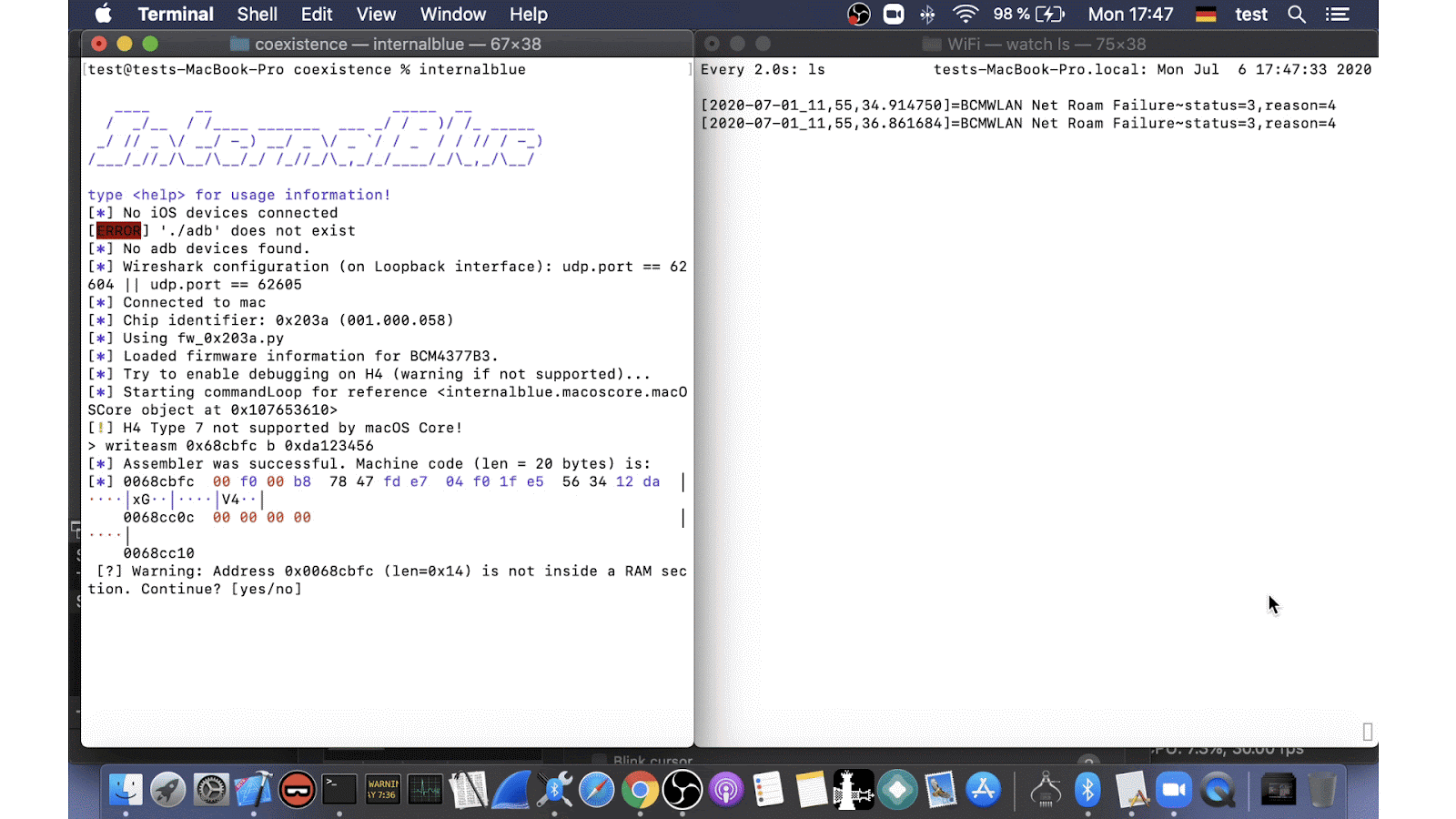This screenshot has height=819, width=1456.
Task: Open the Notes app in the Dock
Action: click(811, 789)
